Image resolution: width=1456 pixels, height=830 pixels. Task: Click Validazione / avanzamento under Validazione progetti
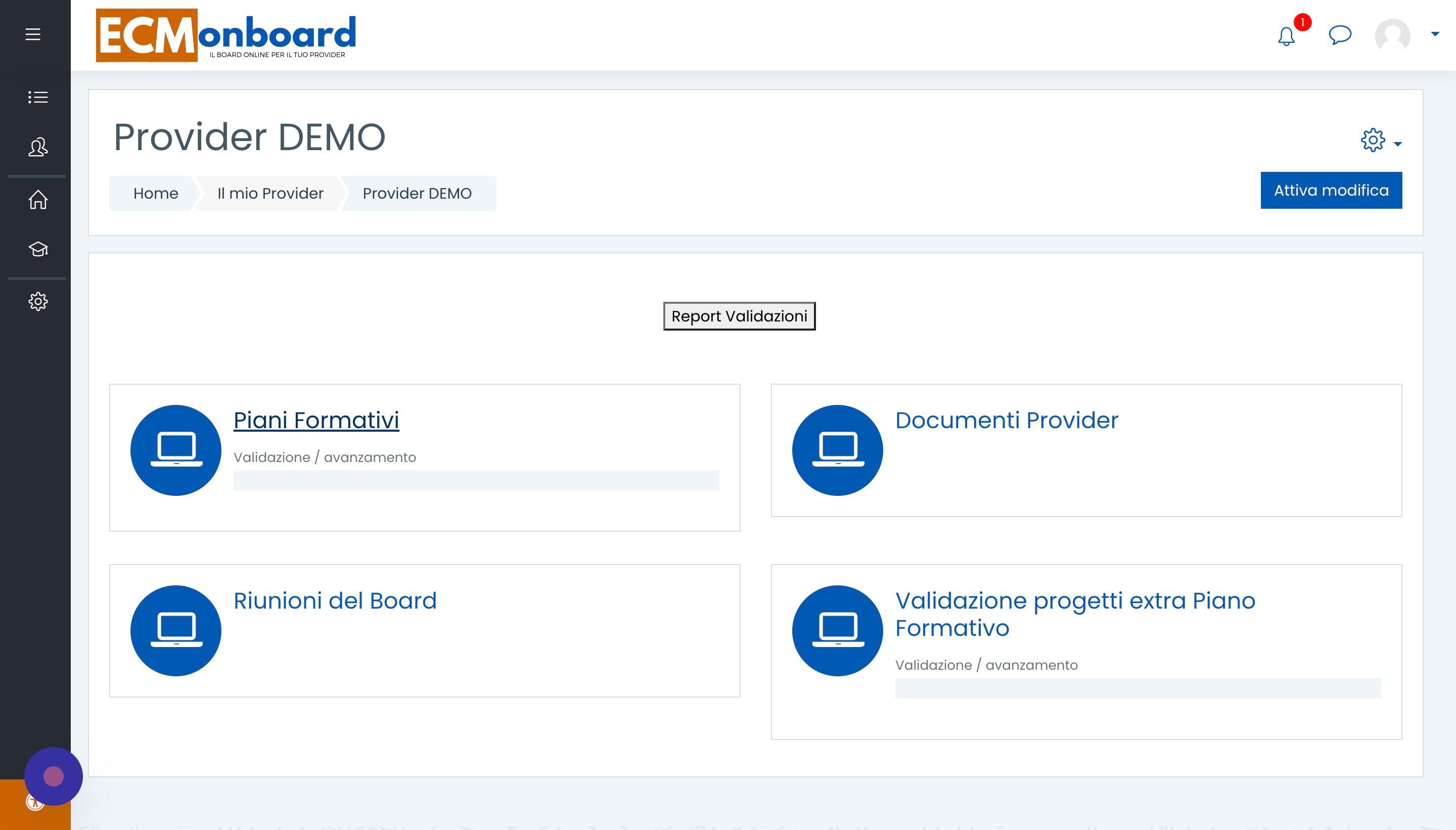986,665
